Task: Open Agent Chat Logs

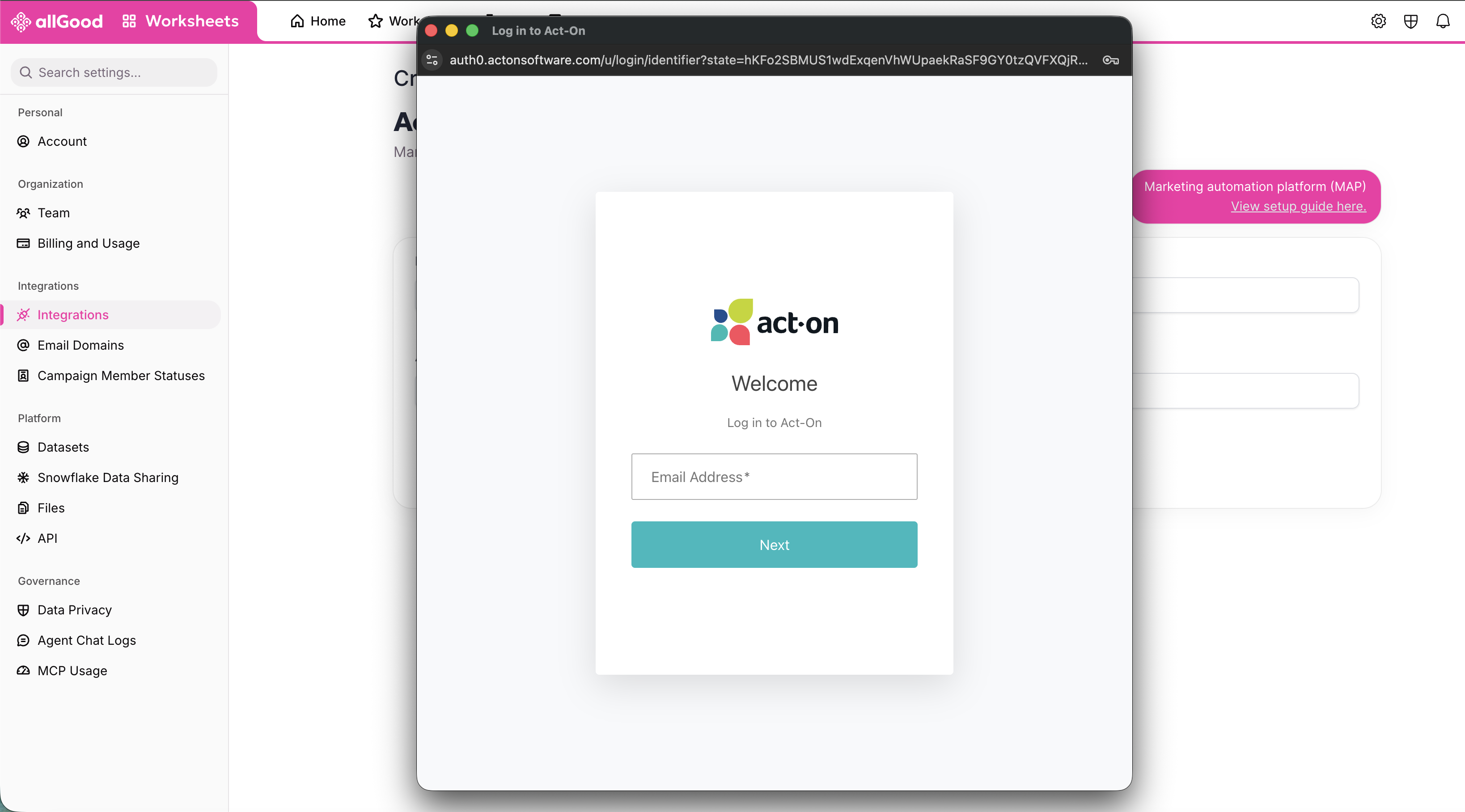Action: point(110,641)
